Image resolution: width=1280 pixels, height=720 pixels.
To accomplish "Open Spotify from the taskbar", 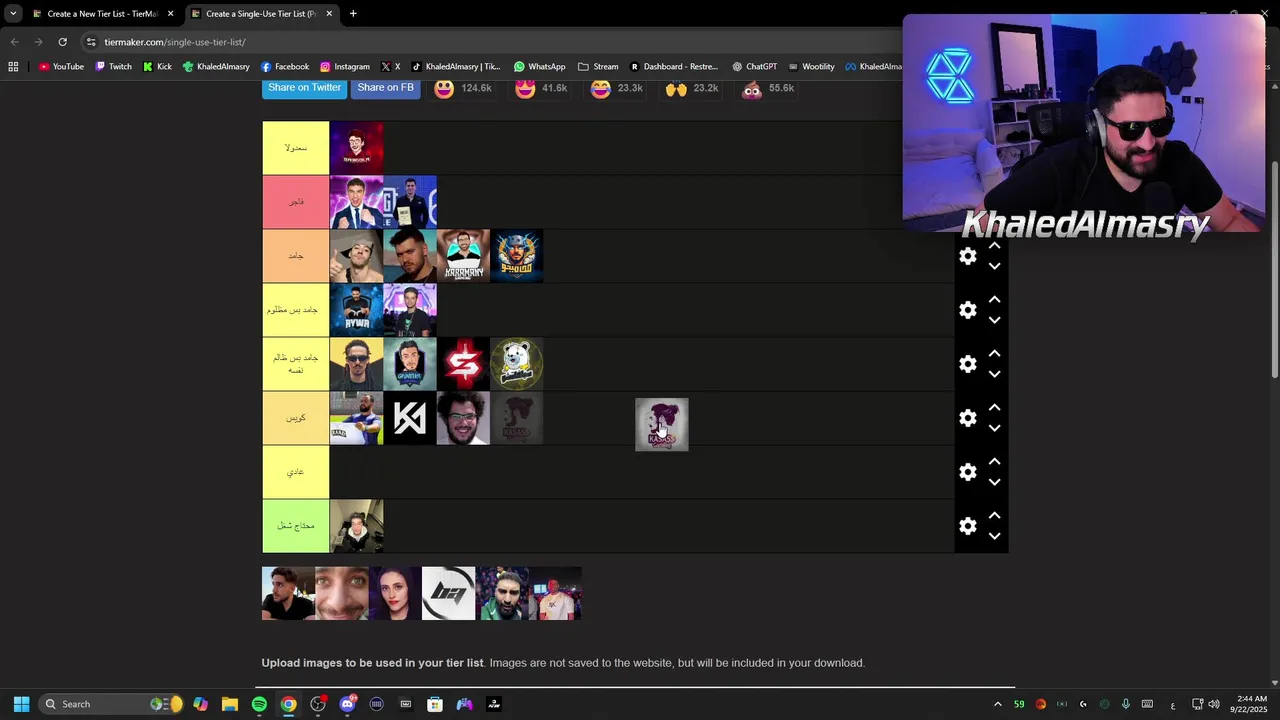I will pyautogui.click(x=259, y=704).
